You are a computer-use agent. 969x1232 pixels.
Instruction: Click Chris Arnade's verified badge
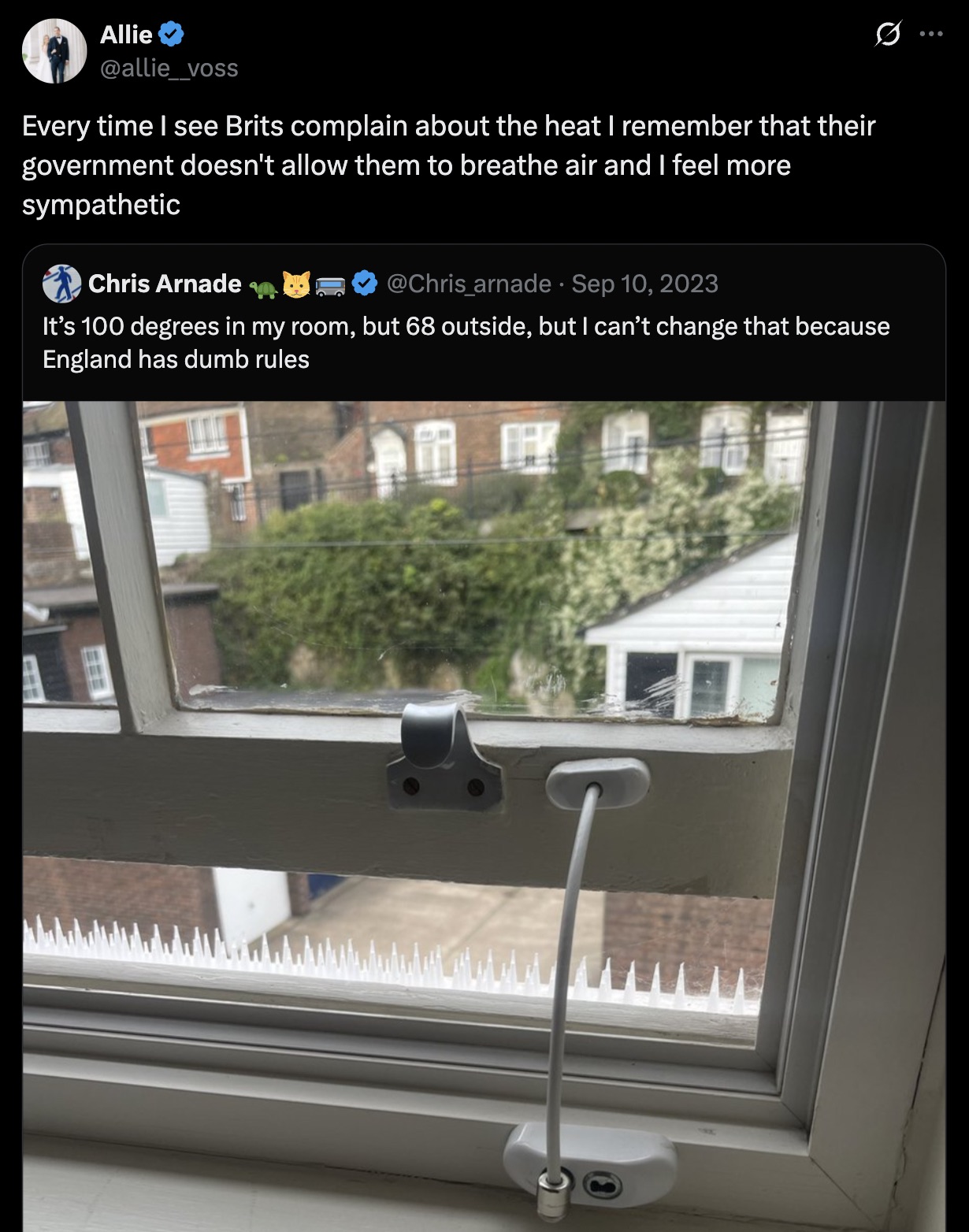tap(364, 284)
